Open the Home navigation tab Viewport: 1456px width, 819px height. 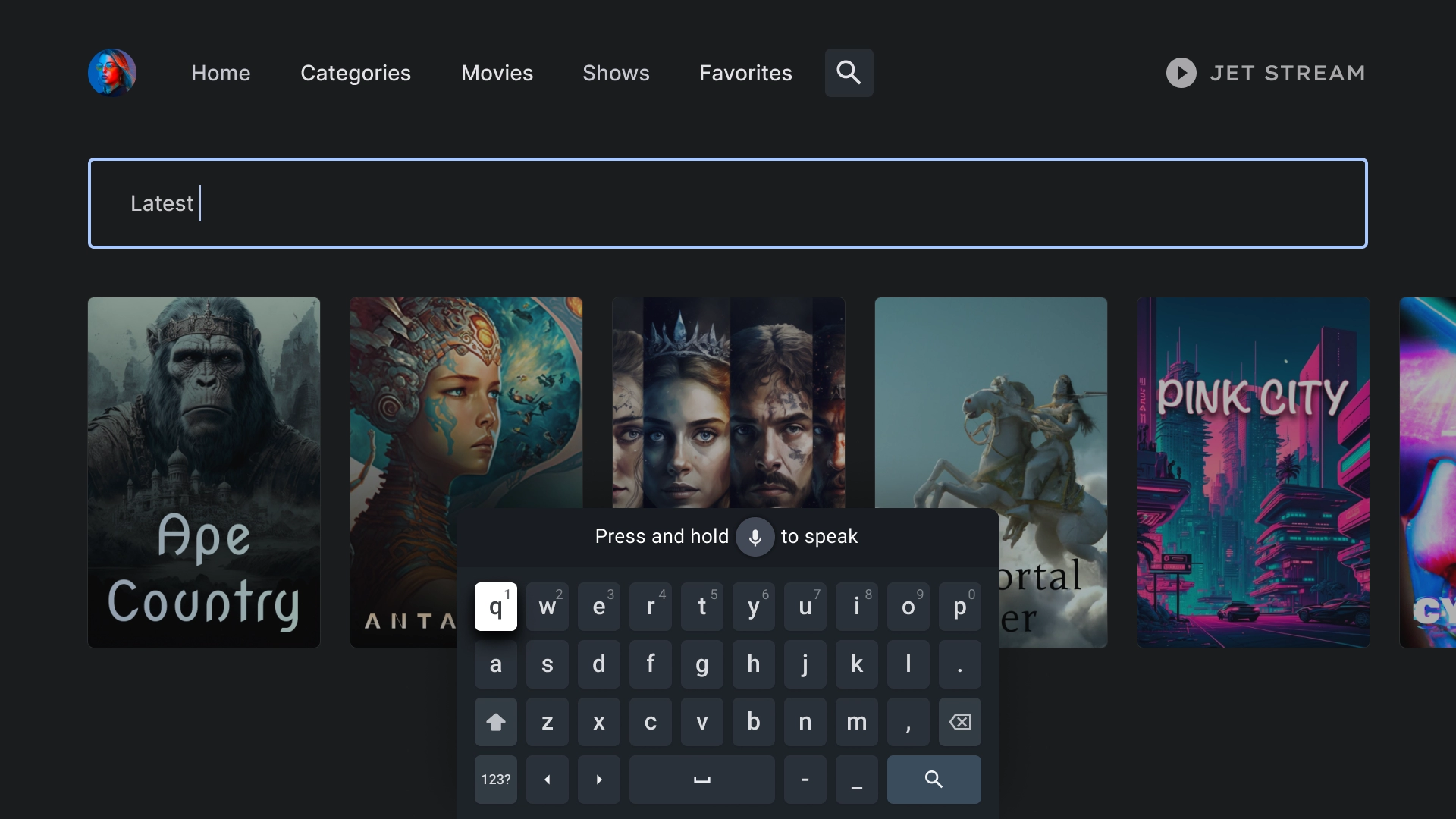(220, 72)
